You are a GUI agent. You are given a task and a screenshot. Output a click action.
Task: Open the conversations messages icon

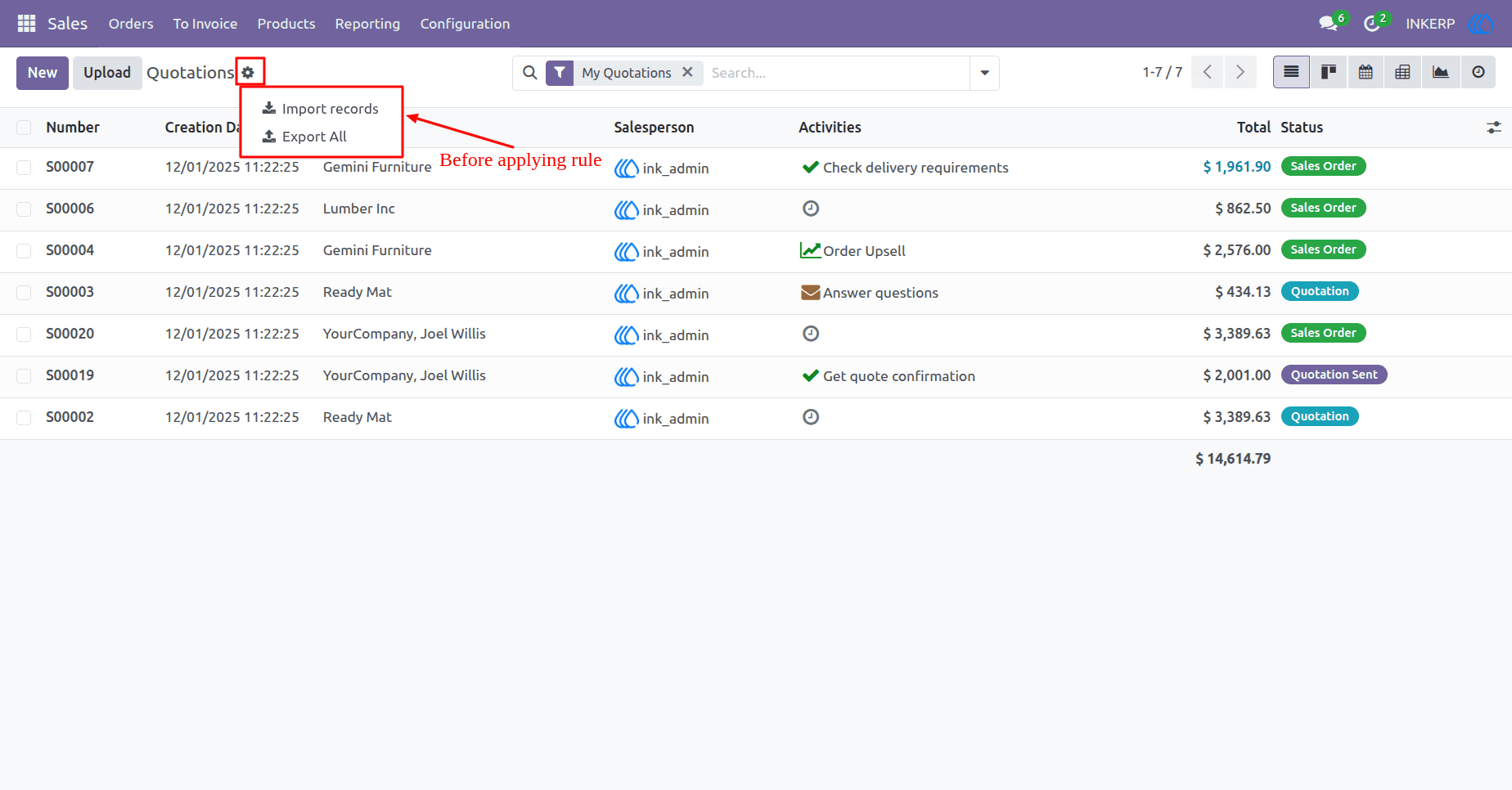pyautogui.click(x=1328, y=24)
